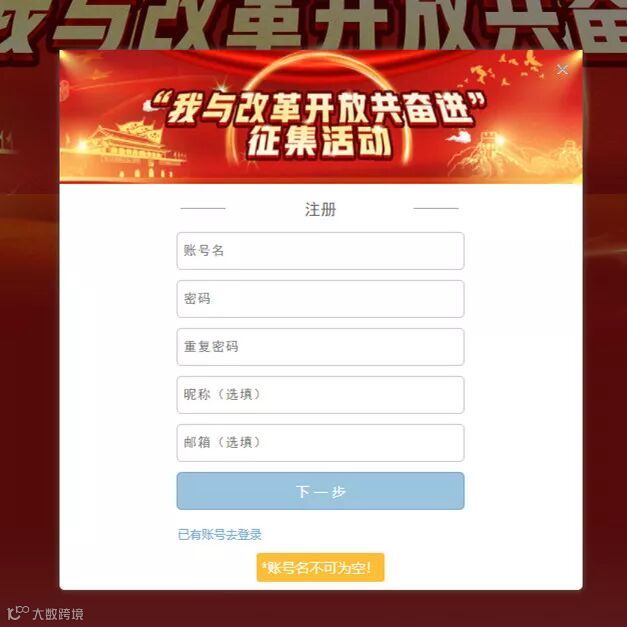This screenshot has width=627, height=627.
Task: Click the flying doves graphic in banner
Action: [x=504, y=70]
